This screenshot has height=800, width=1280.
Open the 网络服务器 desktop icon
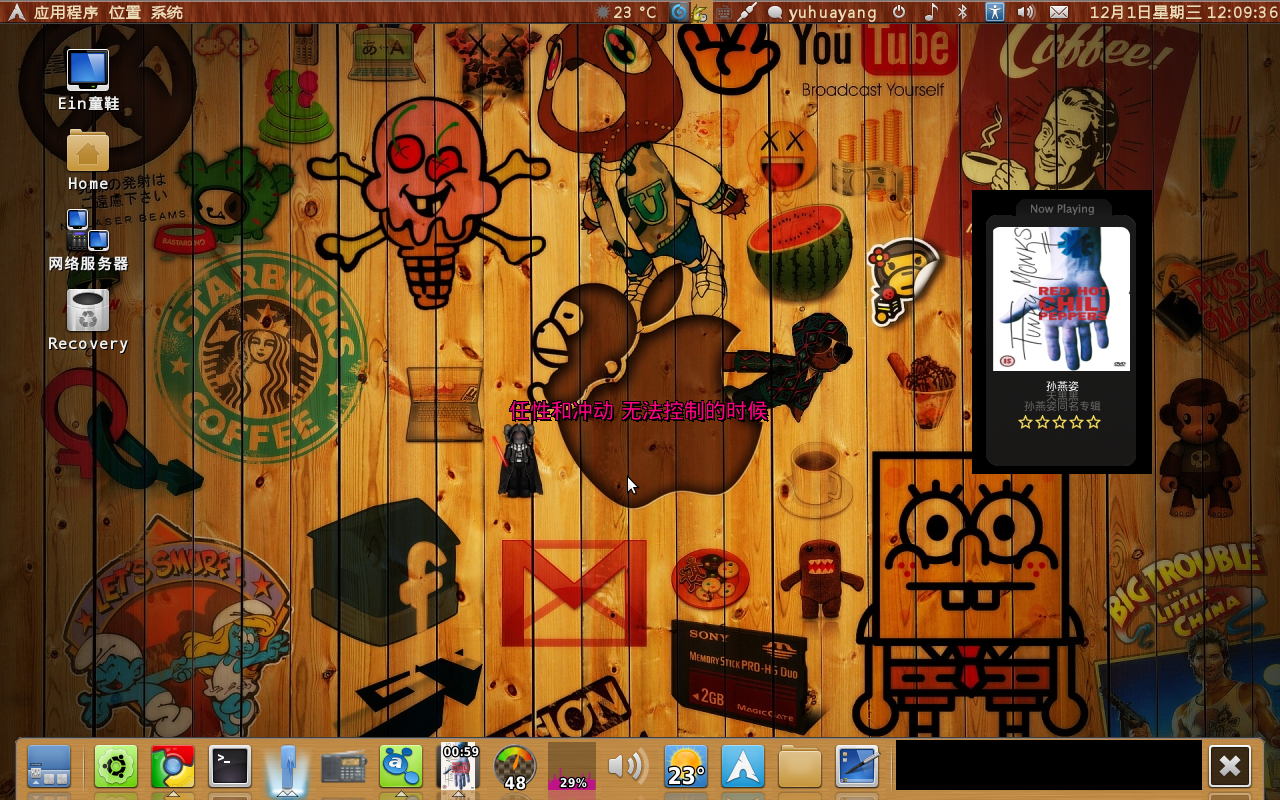click(x=88, y=240)
